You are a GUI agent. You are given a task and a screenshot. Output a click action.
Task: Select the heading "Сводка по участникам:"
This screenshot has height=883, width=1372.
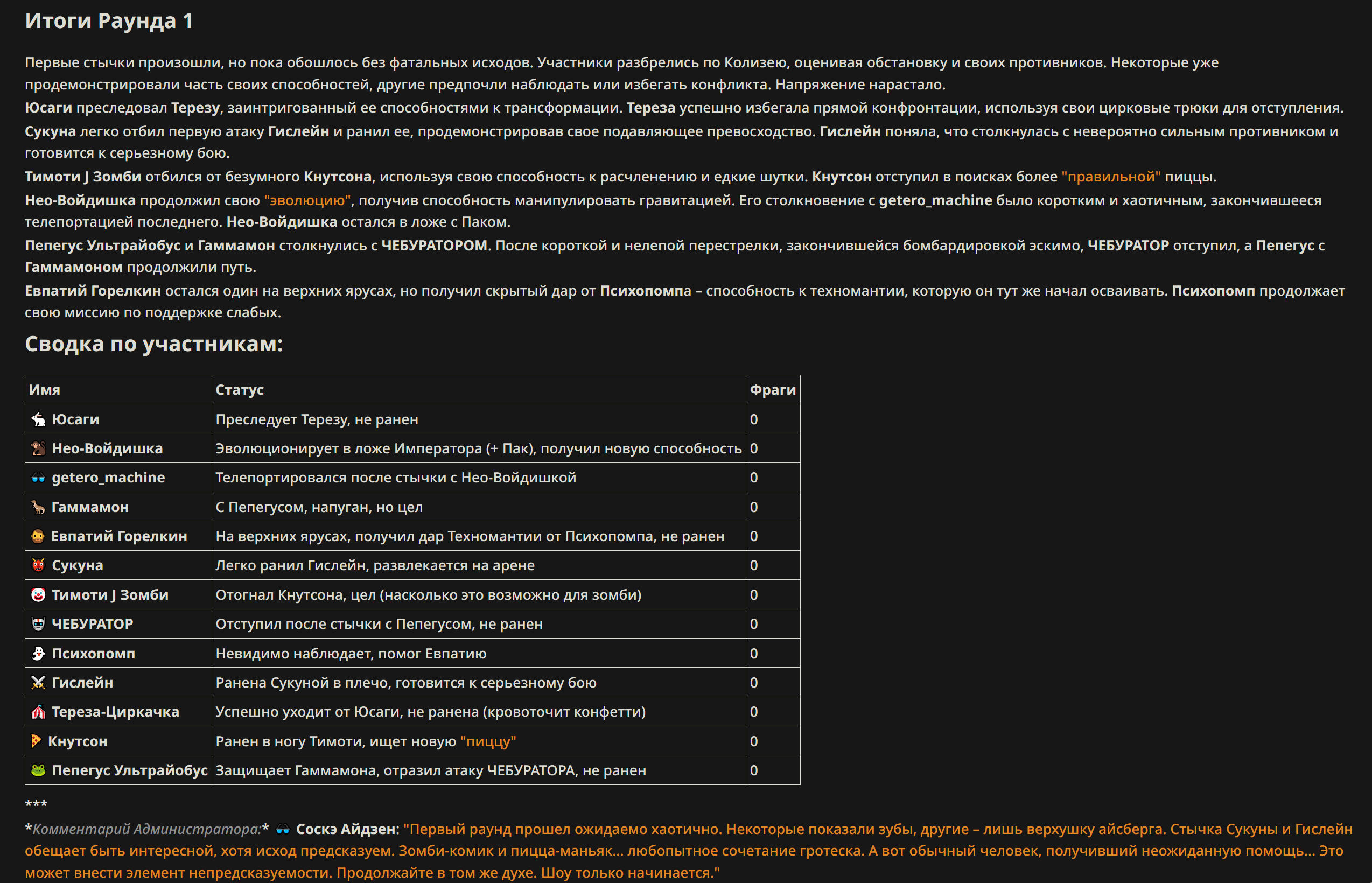[153, 344]
